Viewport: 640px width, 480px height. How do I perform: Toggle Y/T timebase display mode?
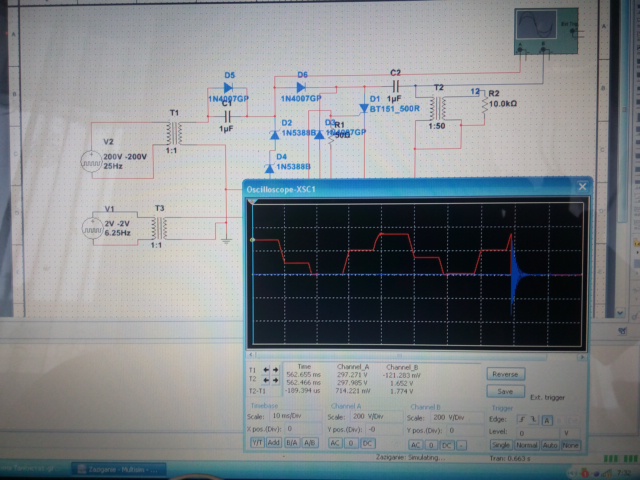(255, 443)
